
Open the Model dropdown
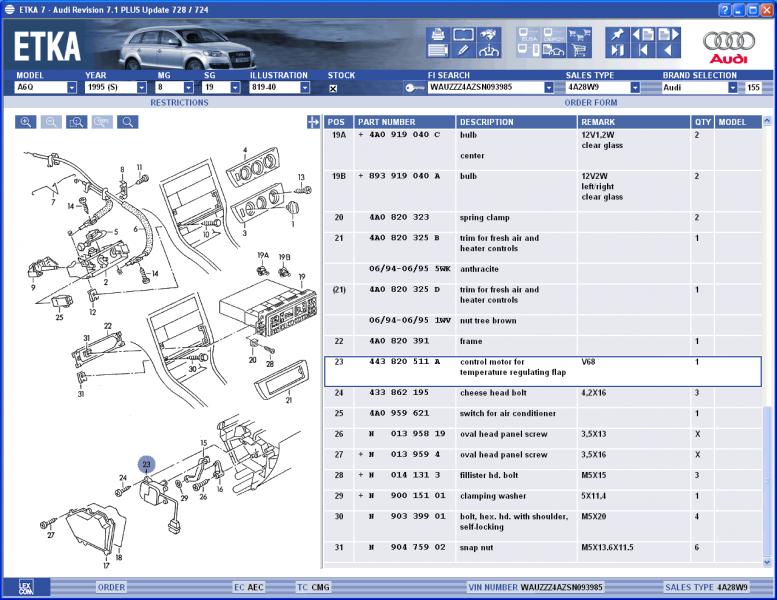[72, 88]
